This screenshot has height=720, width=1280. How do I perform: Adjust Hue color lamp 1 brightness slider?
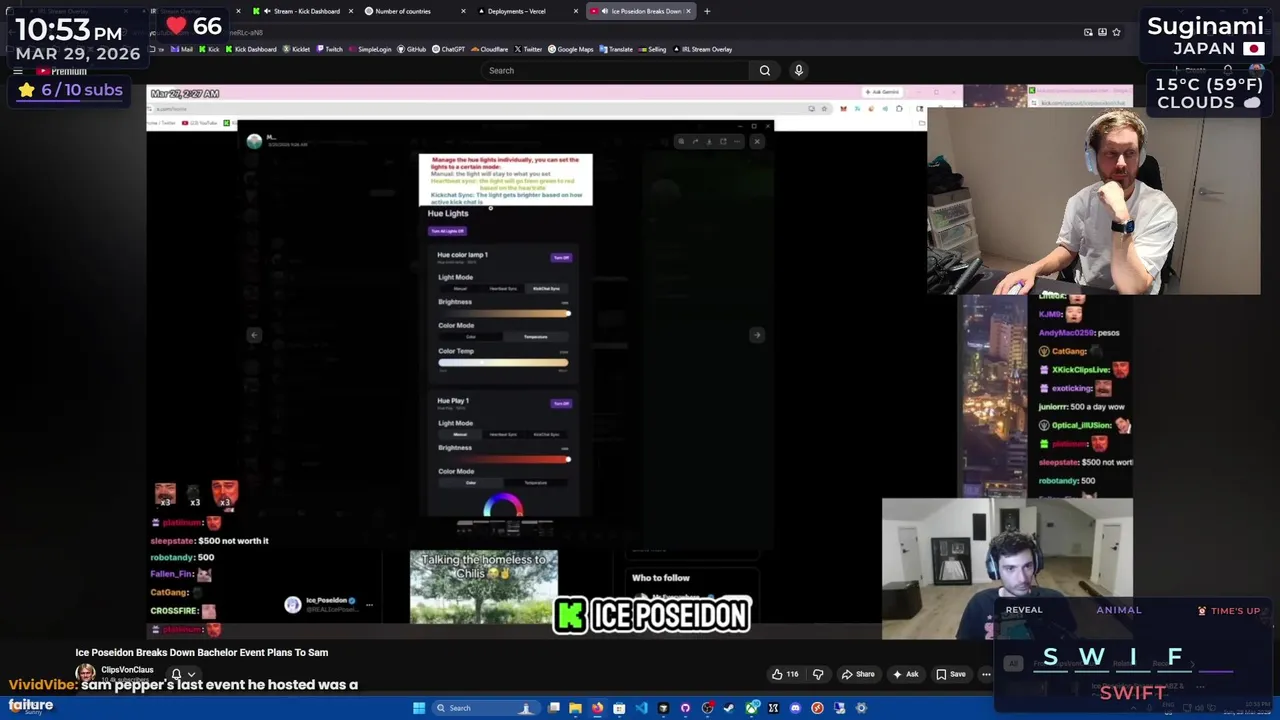pyautogui.click(x=504, y=314)
